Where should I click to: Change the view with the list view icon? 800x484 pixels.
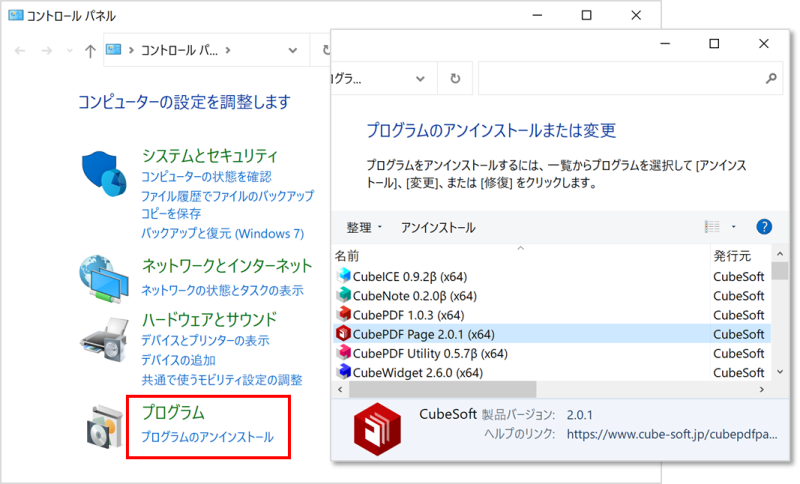tap(712, 226)
